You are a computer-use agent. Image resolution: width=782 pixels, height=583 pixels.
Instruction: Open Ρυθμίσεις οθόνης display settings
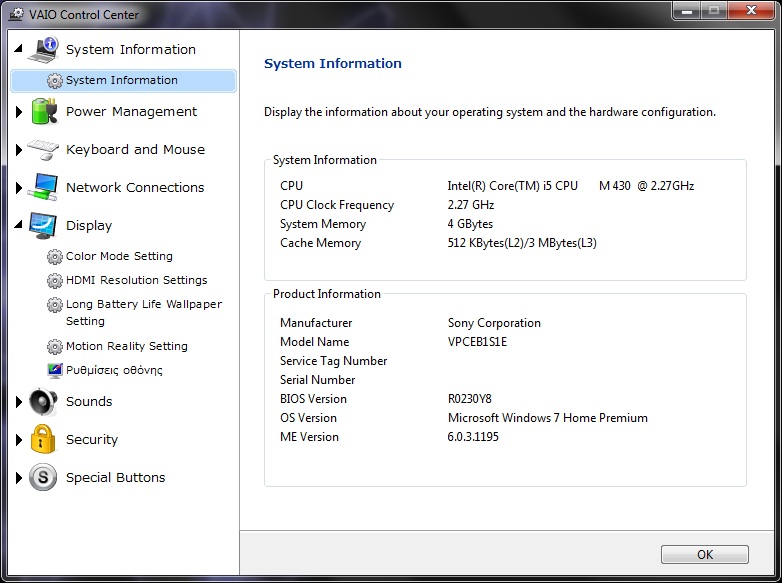(114, 370)
